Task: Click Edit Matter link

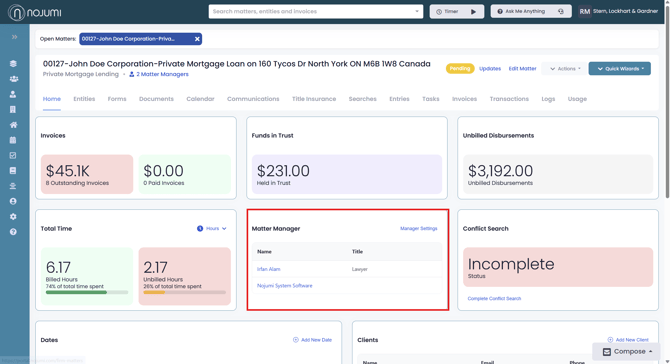Action: click(522, 68)
